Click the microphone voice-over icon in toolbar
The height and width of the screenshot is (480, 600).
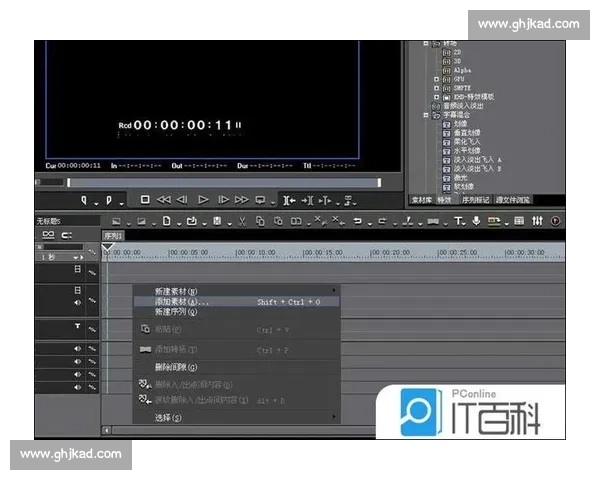476,220
